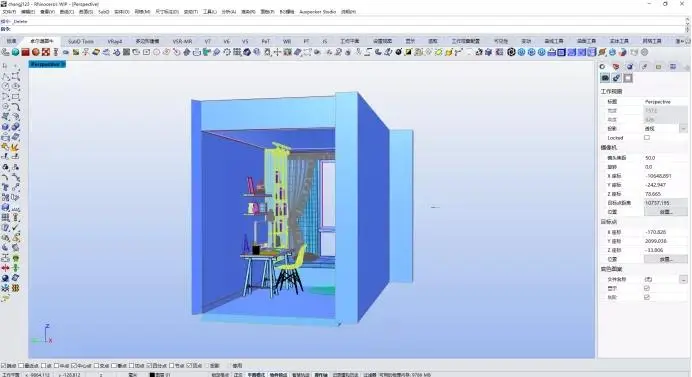Viewport: 692px width, 377px height.
Task: Toggle the first osnap checkbox in status bar
Action: [x=4, y=366]
